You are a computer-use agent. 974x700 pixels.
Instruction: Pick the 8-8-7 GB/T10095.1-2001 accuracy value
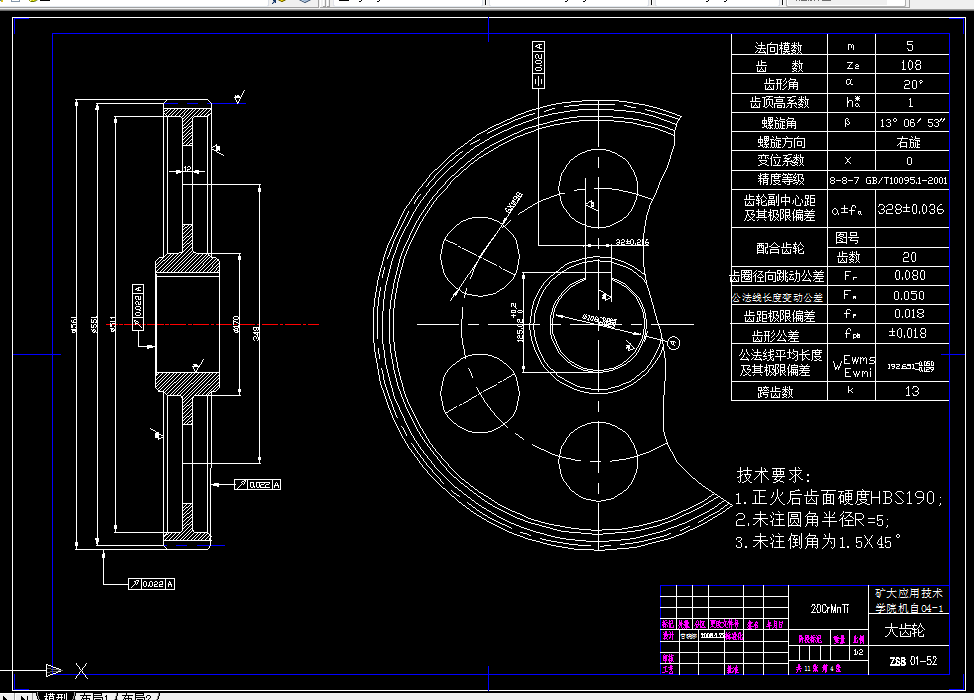888,180
